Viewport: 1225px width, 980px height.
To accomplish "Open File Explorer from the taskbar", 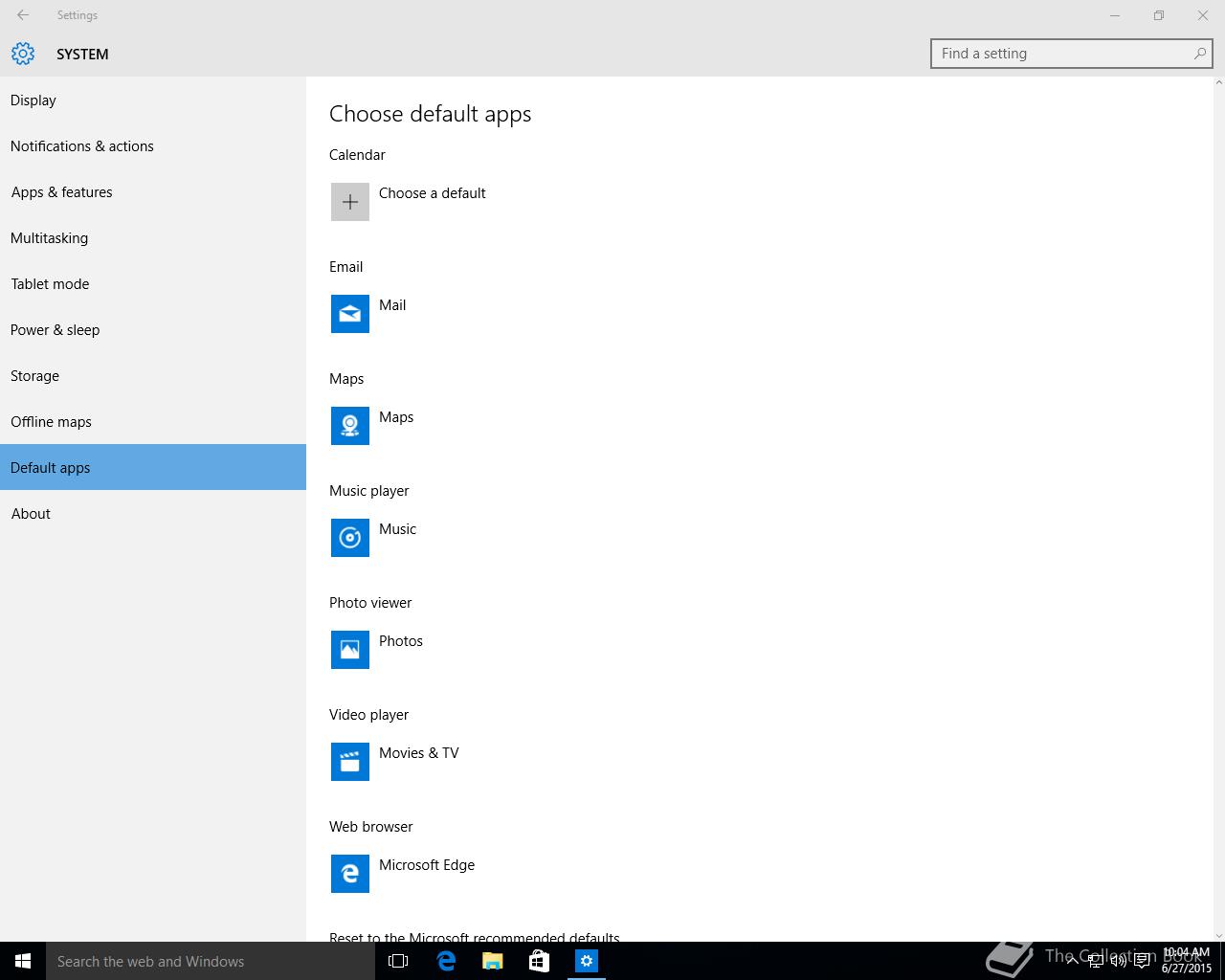I will (x=493, y=961).
